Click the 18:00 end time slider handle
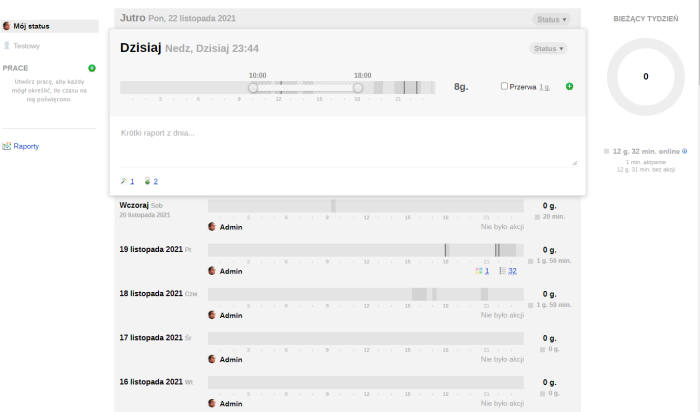The width and height of the screenshot is (700, 412). (x=358, y=88)
